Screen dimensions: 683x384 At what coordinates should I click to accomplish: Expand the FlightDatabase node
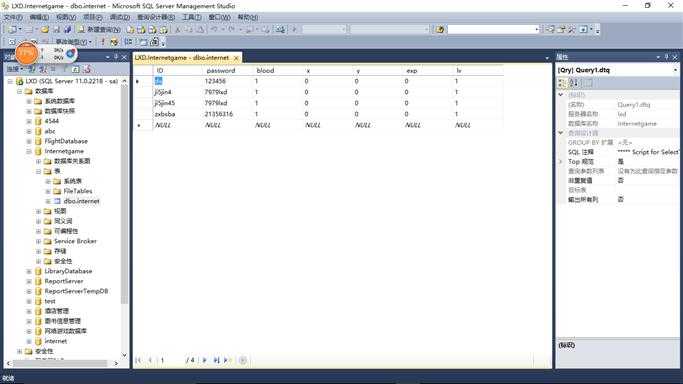(x=29, y=141)
